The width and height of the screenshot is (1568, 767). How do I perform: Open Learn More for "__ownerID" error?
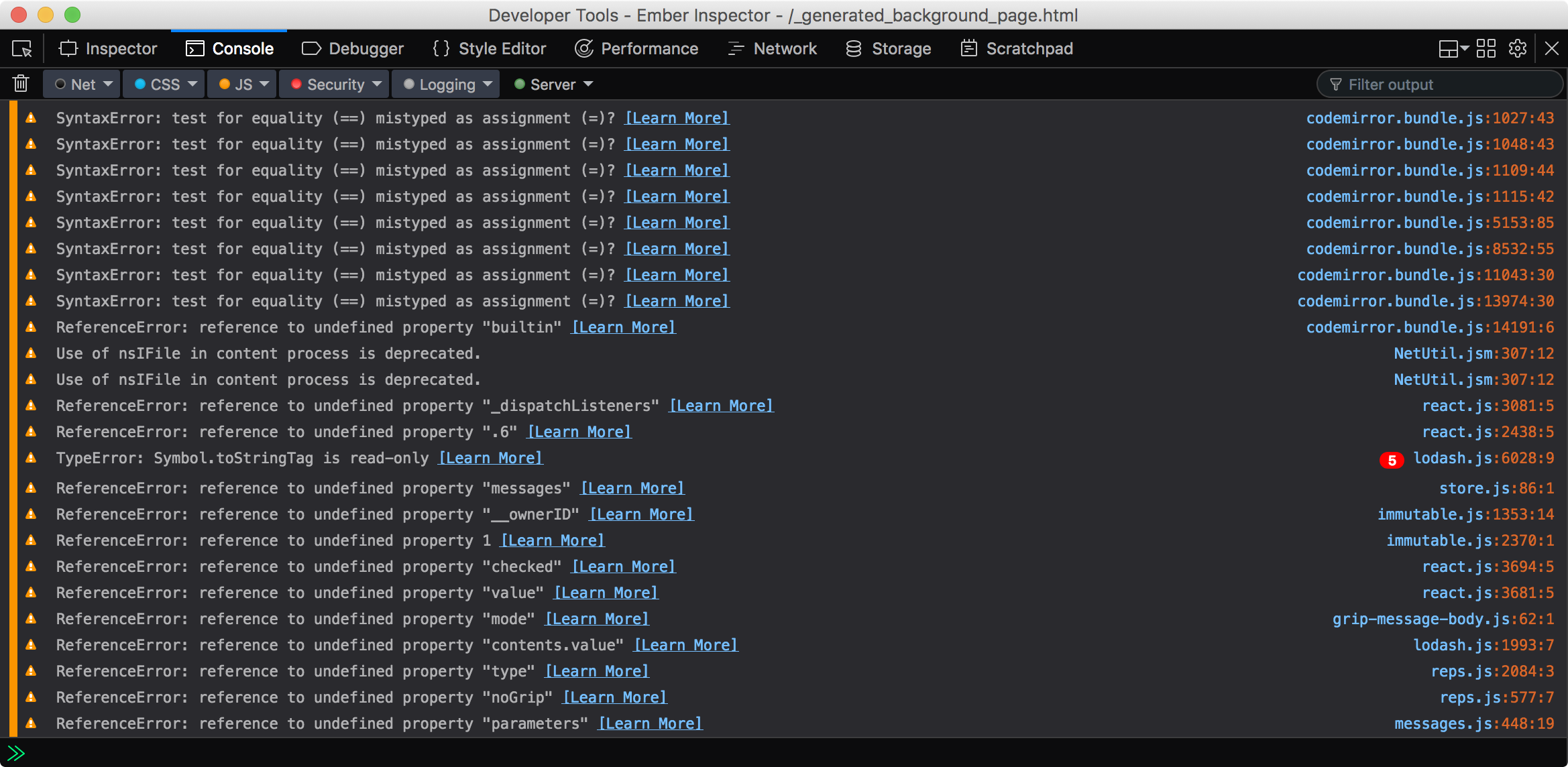(642, 514)
